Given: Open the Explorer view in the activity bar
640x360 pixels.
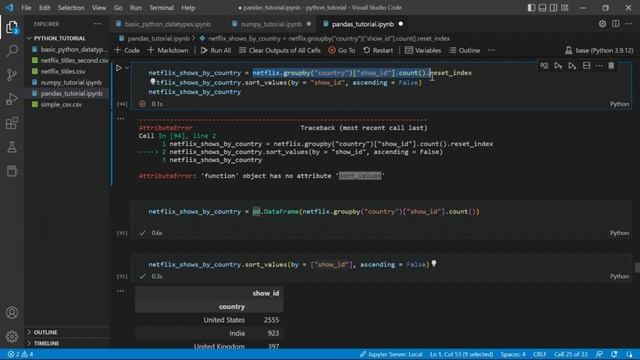Looking at the screenshot, I should pyautogui.click(x=12, y=27).
